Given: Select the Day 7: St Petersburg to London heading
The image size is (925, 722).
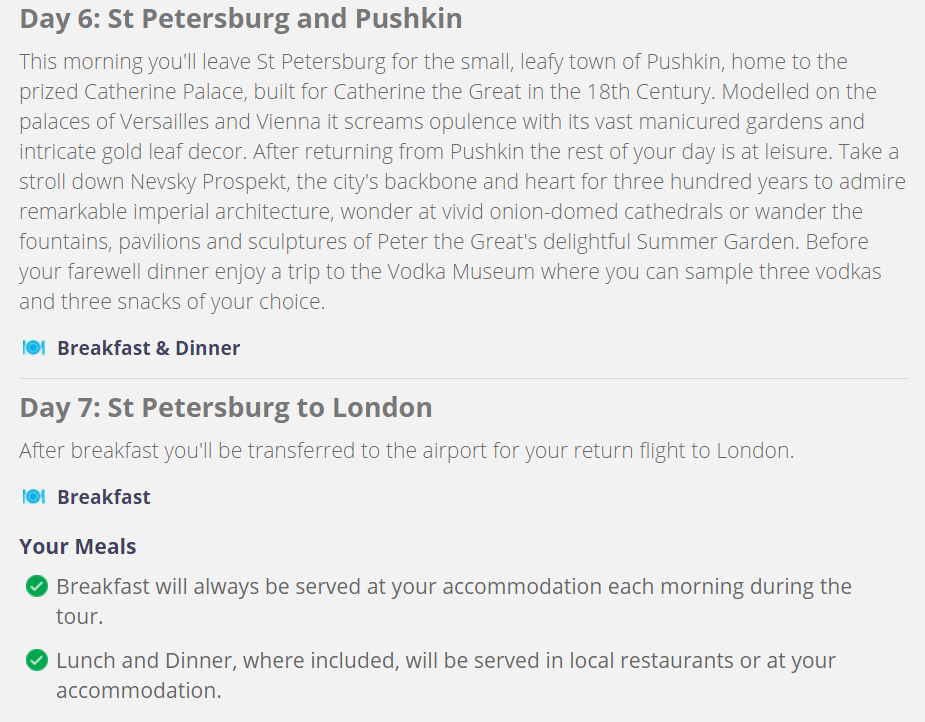Looking at the screenshot, I should 226,408.
